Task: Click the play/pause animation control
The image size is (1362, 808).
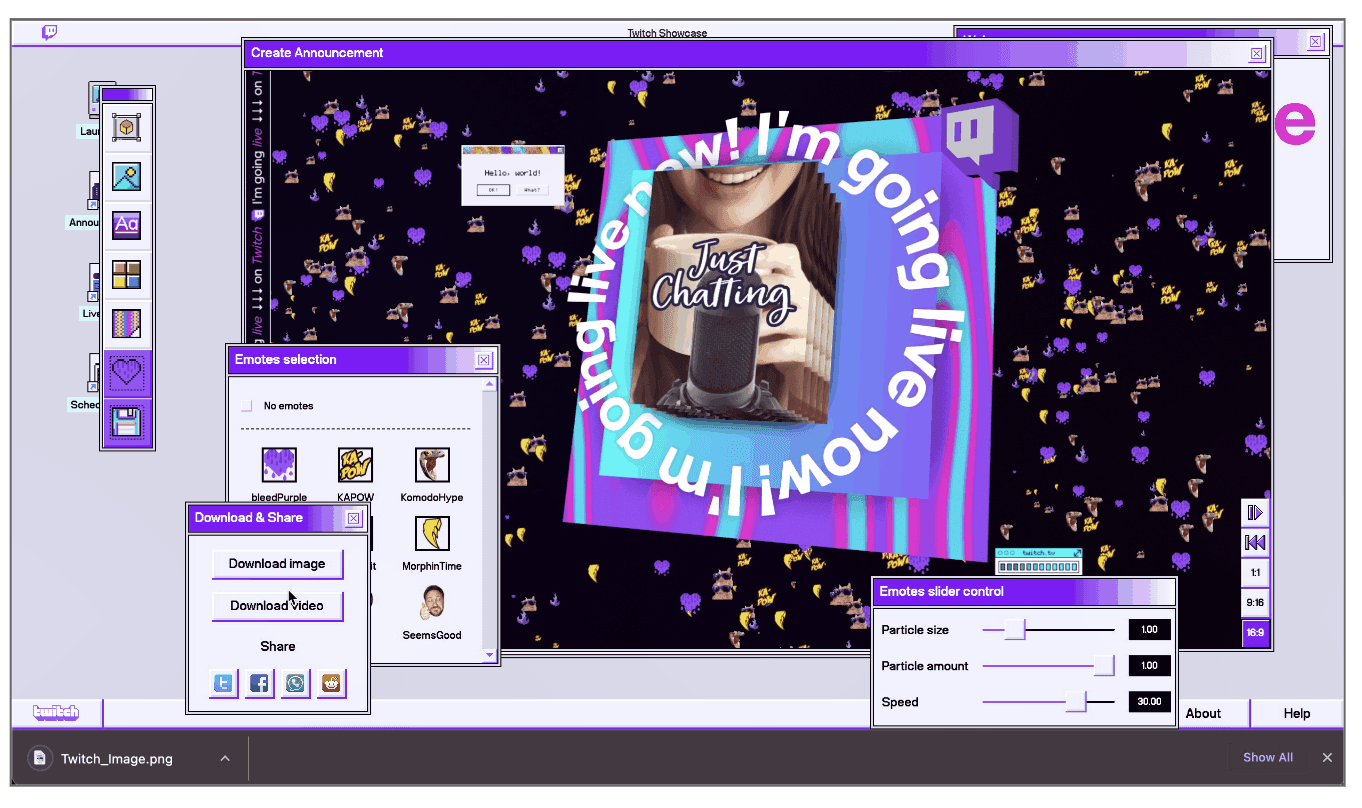Action: [x=1255, y=513]
